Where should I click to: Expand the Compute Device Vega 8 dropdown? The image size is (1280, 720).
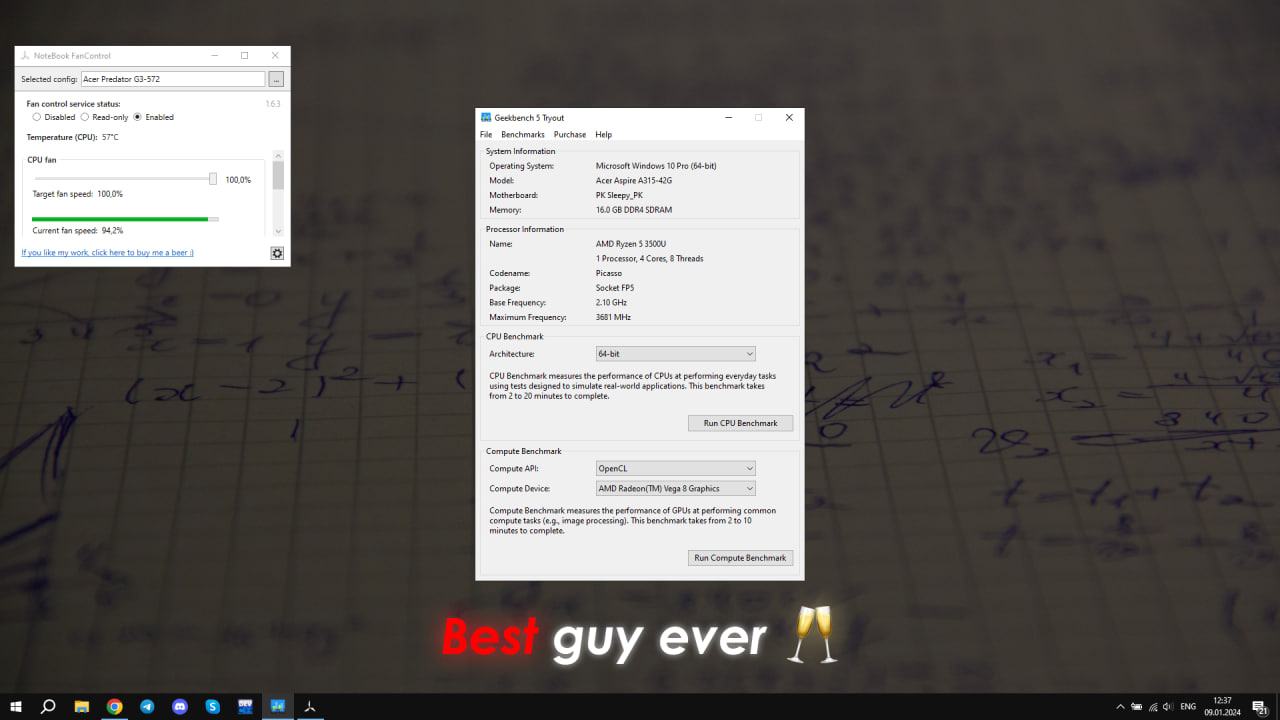pyautogui.click(x=676, y=489)
